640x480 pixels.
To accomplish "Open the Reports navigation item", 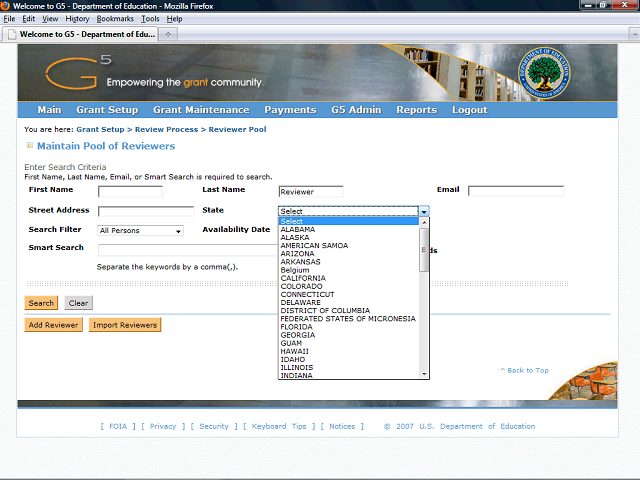I will (x=417, y=110).
